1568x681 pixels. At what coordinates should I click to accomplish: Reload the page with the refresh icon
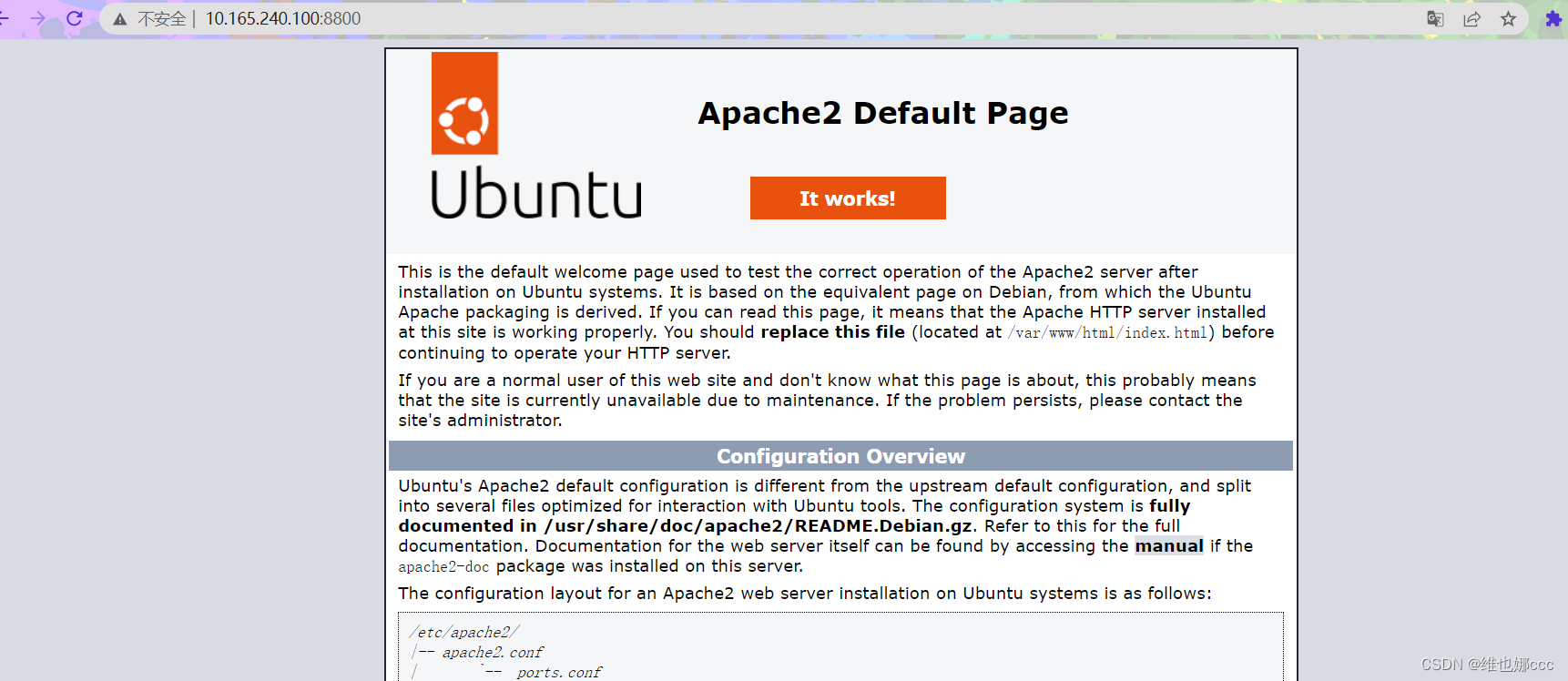75,18
